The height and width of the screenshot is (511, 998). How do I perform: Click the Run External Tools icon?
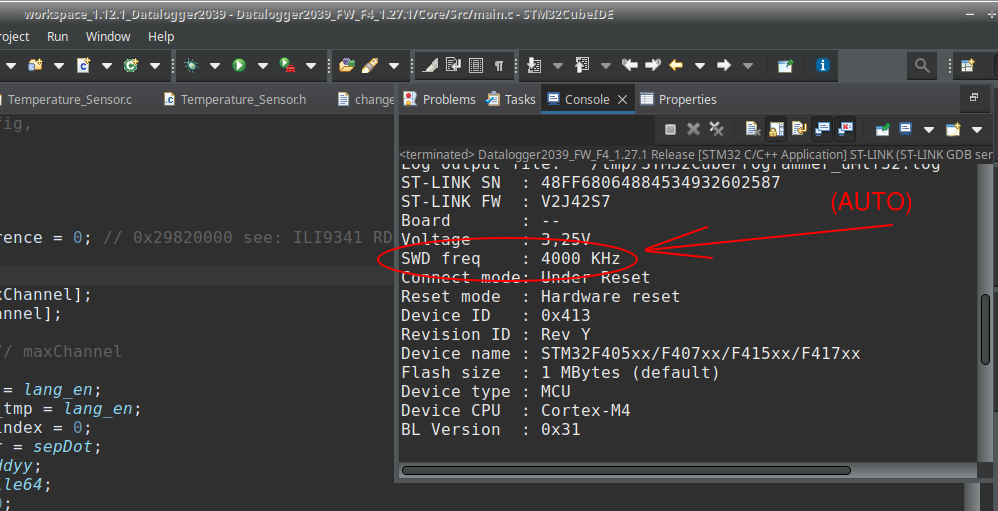287,65
